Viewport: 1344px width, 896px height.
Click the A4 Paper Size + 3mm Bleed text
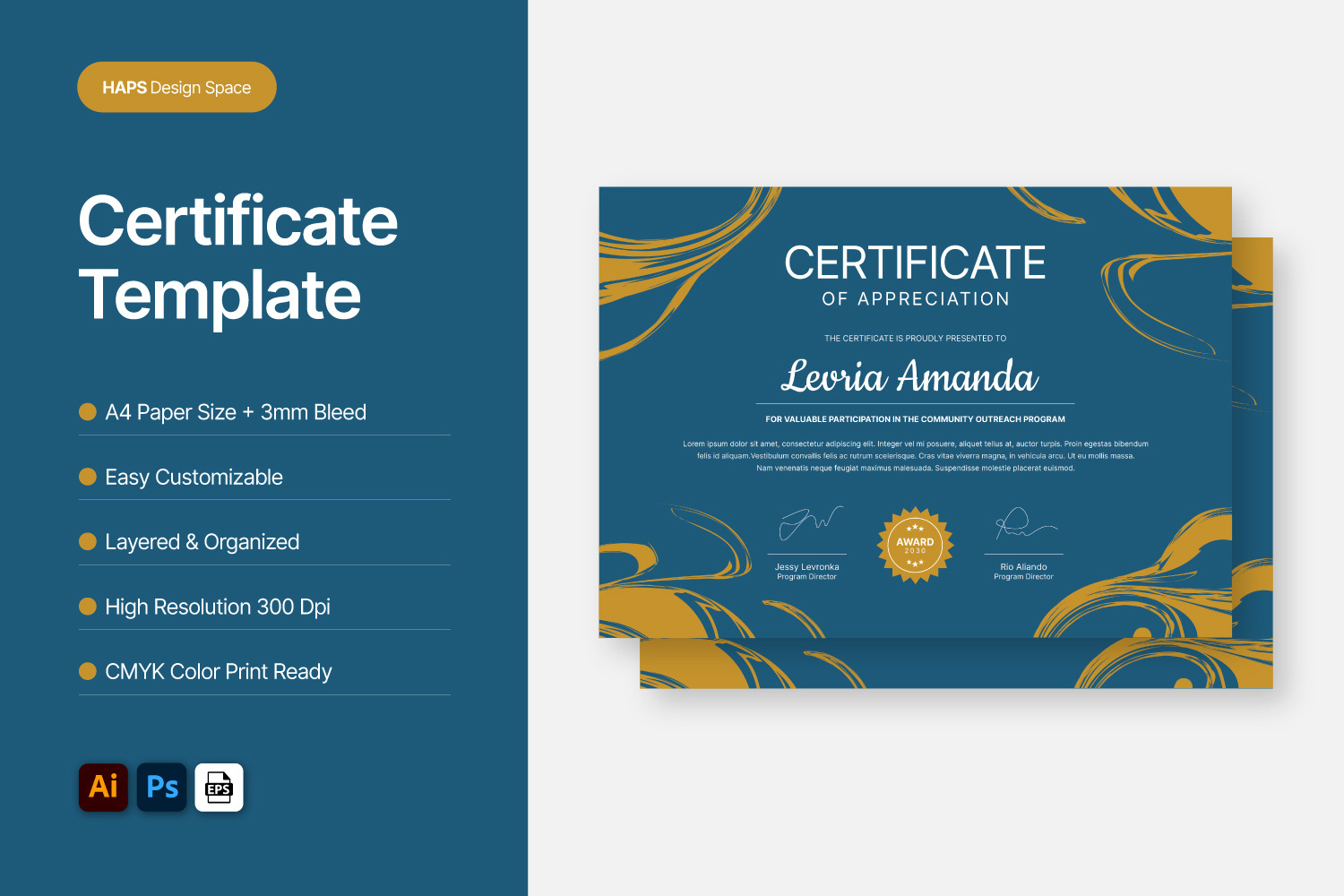pyautogui.click(x=236, y=412)
